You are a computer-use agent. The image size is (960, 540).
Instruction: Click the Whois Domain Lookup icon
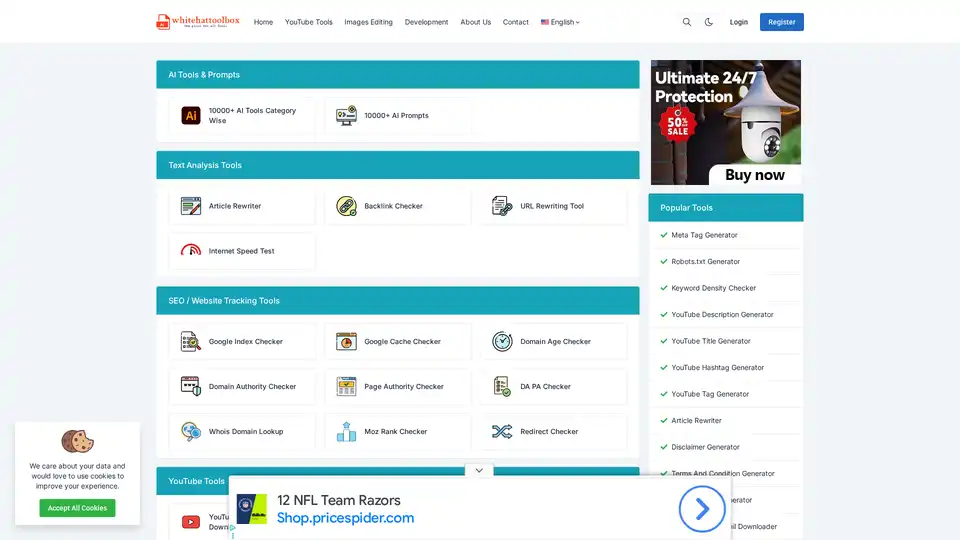click(x=191, y=432)
